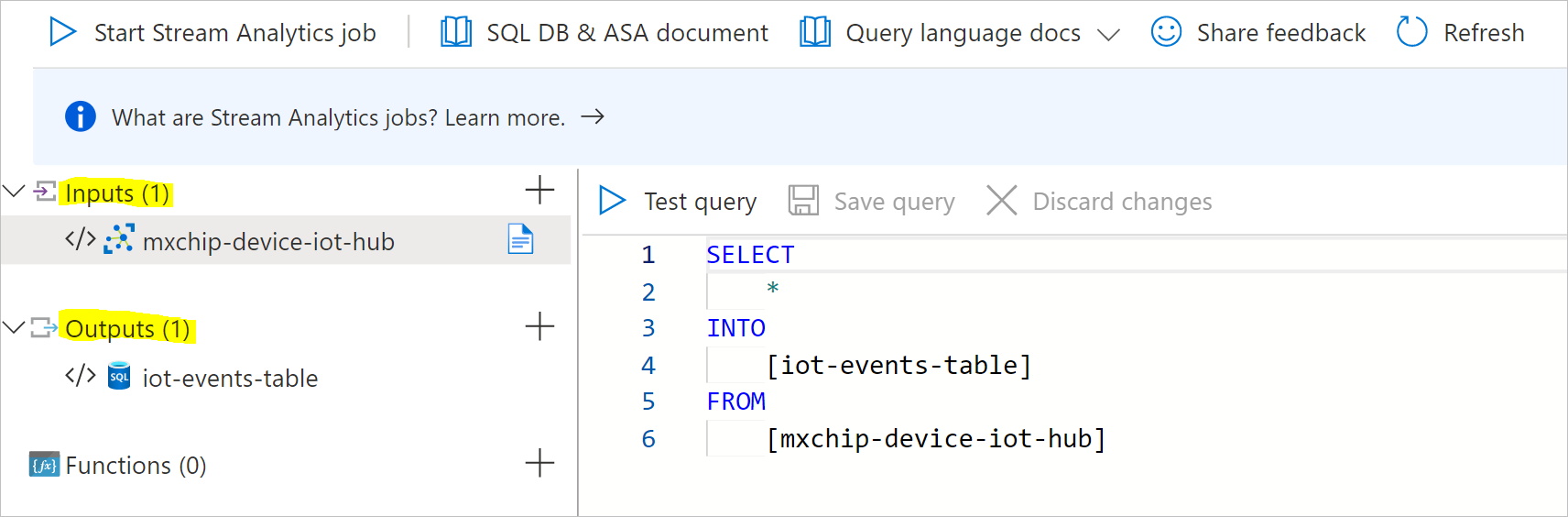Screen dimensions: 1568x517
Task: Open 'What are Stream Analytics jobs? Learn more' link
Action: pyautogui.click(x=338, y=117)
